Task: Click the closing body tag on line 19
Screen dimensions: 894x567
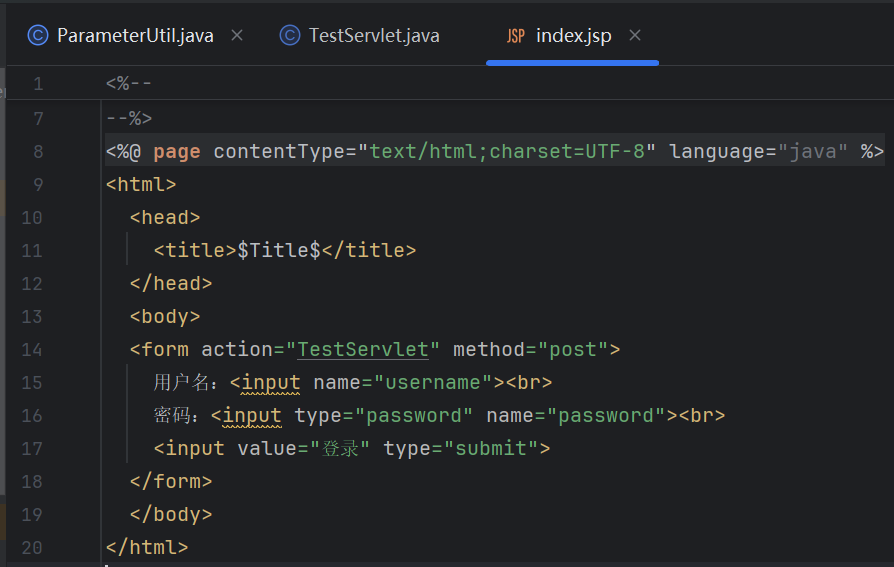Action: point(171,515)
